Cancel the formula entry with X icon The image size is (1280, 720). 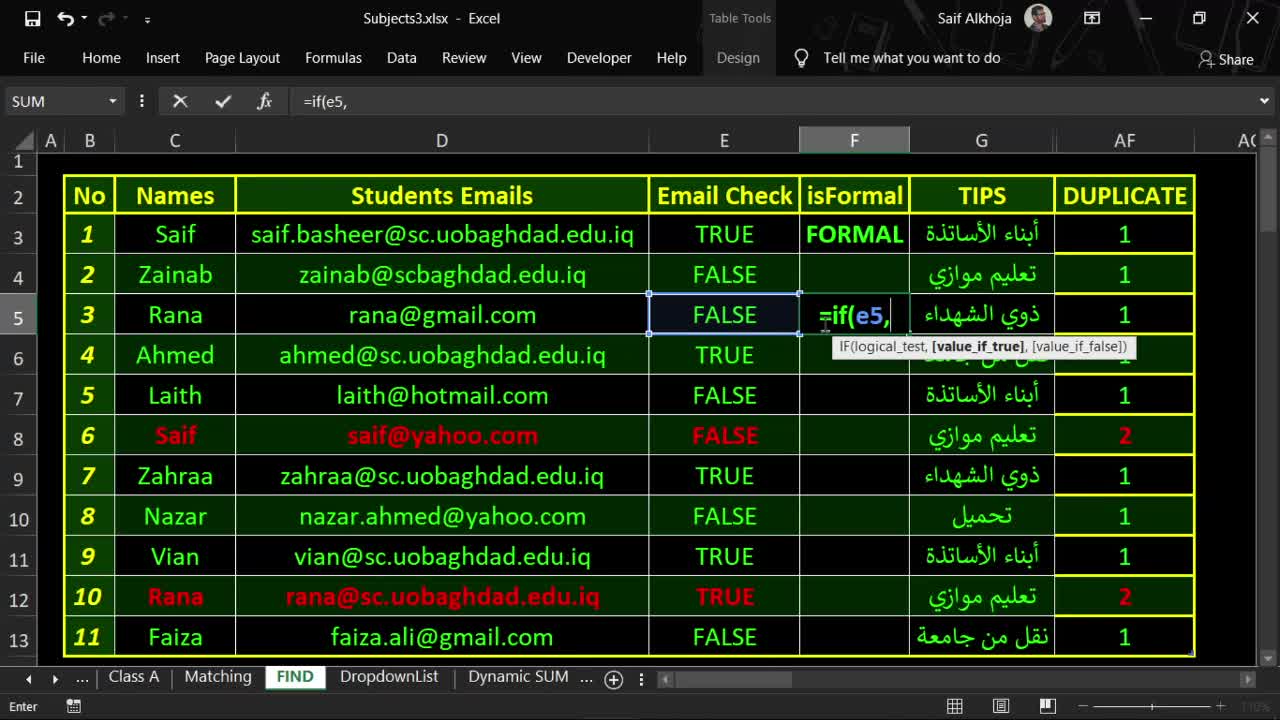coord(180,101)
